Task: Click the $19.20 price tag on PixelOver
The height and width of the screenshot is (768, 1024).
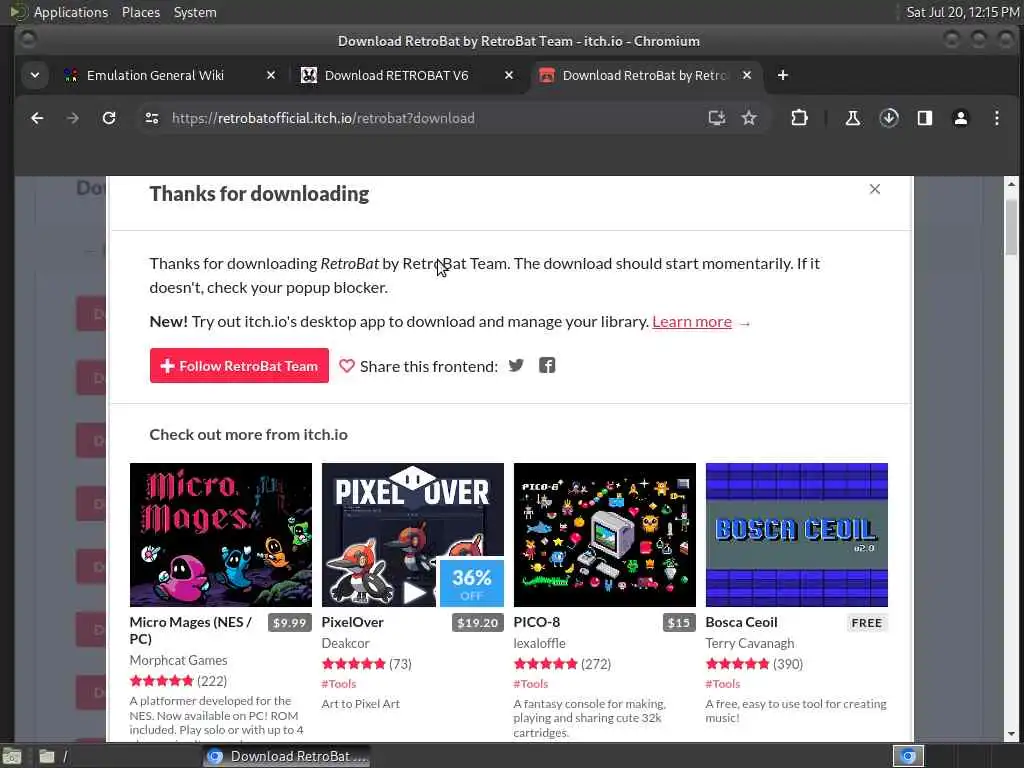Action: point(477,623)
